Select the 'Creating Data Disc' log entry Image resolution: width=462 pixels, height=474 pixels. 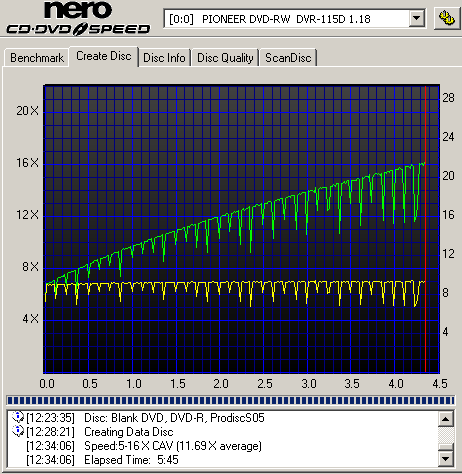[x=129, y=432]
